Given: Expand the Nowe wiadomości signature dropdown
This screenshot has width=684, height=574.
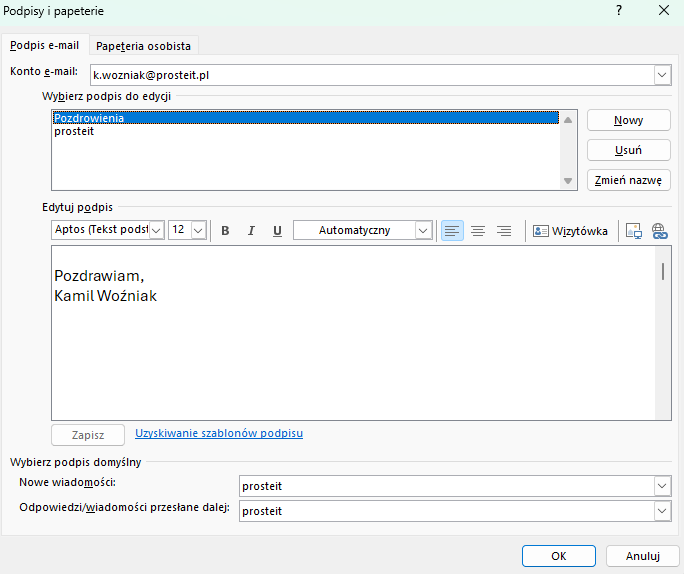Looking at the screenshot, I should 662,486.
